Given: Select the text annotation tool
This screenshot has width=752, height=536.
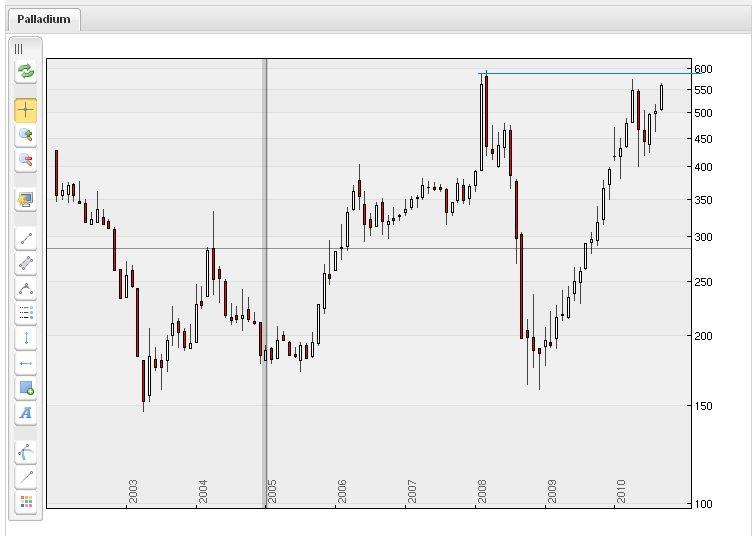Looking at the screenshot, I should [x=26, y=413].
